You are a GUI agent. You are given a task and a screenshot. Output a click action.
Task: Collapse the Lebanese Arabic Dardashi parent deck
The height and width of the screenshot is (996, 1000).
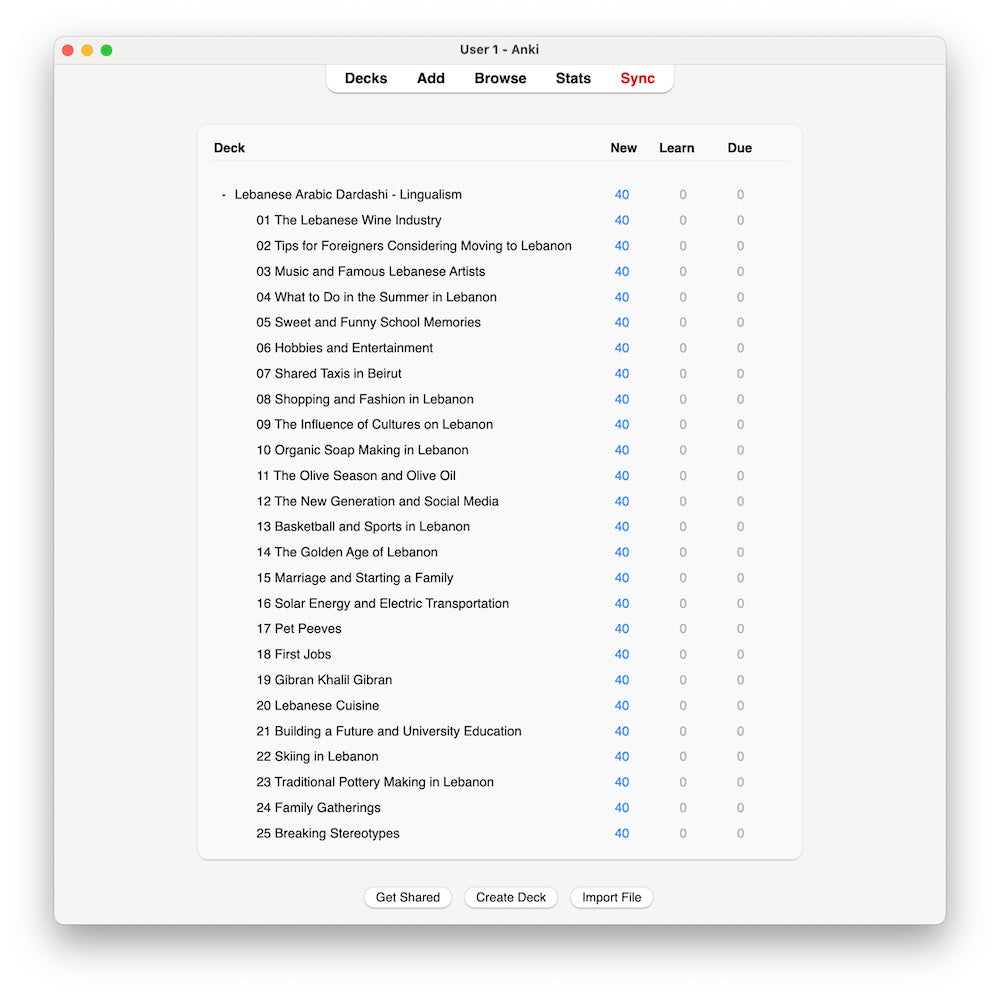point(224,195)
